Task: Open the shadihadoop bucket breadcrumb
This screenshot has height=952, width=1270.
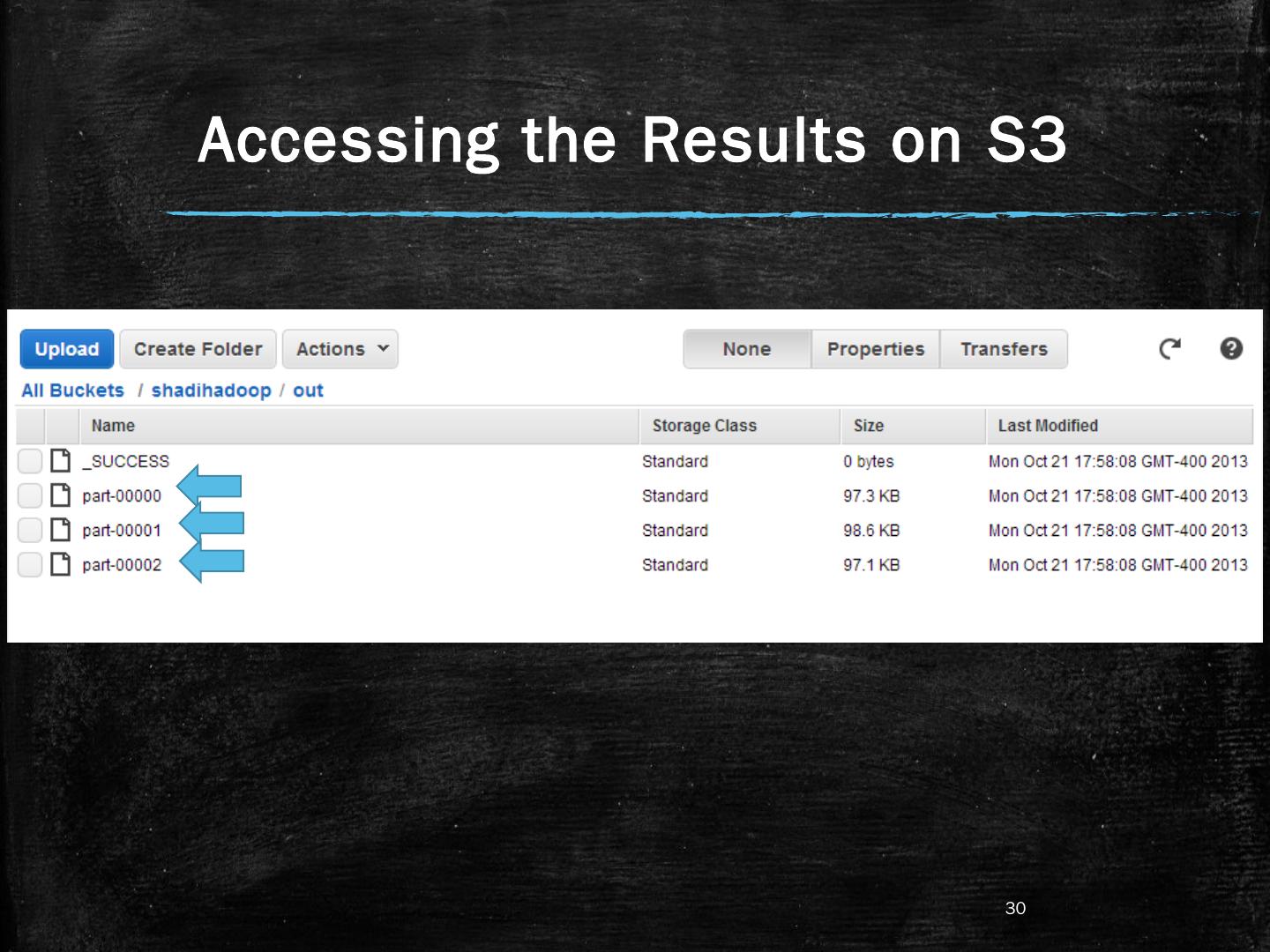Action: pyautogui.click(x=212, y=390)
